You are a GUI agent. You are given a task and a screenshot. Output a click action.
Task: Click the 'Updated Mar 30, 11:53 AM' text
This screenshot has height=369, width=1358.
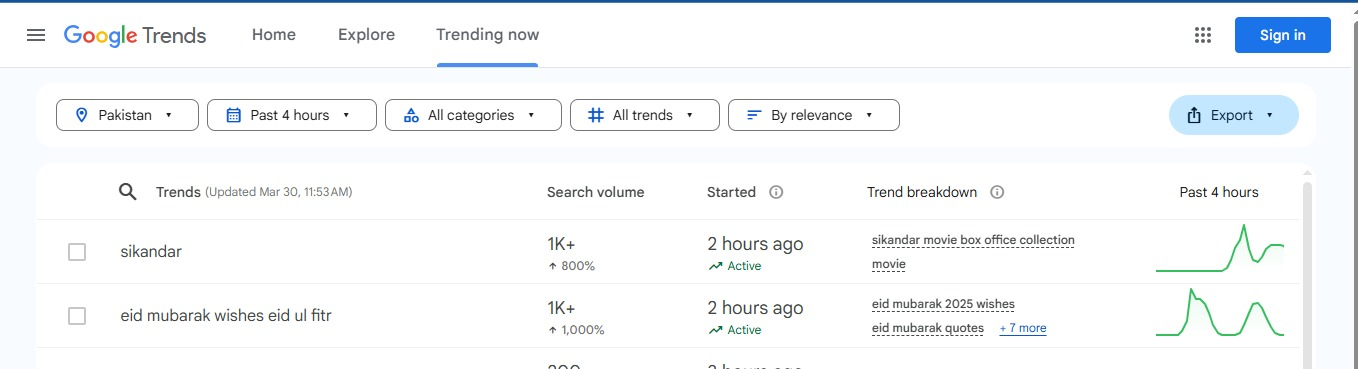(279, 192)
